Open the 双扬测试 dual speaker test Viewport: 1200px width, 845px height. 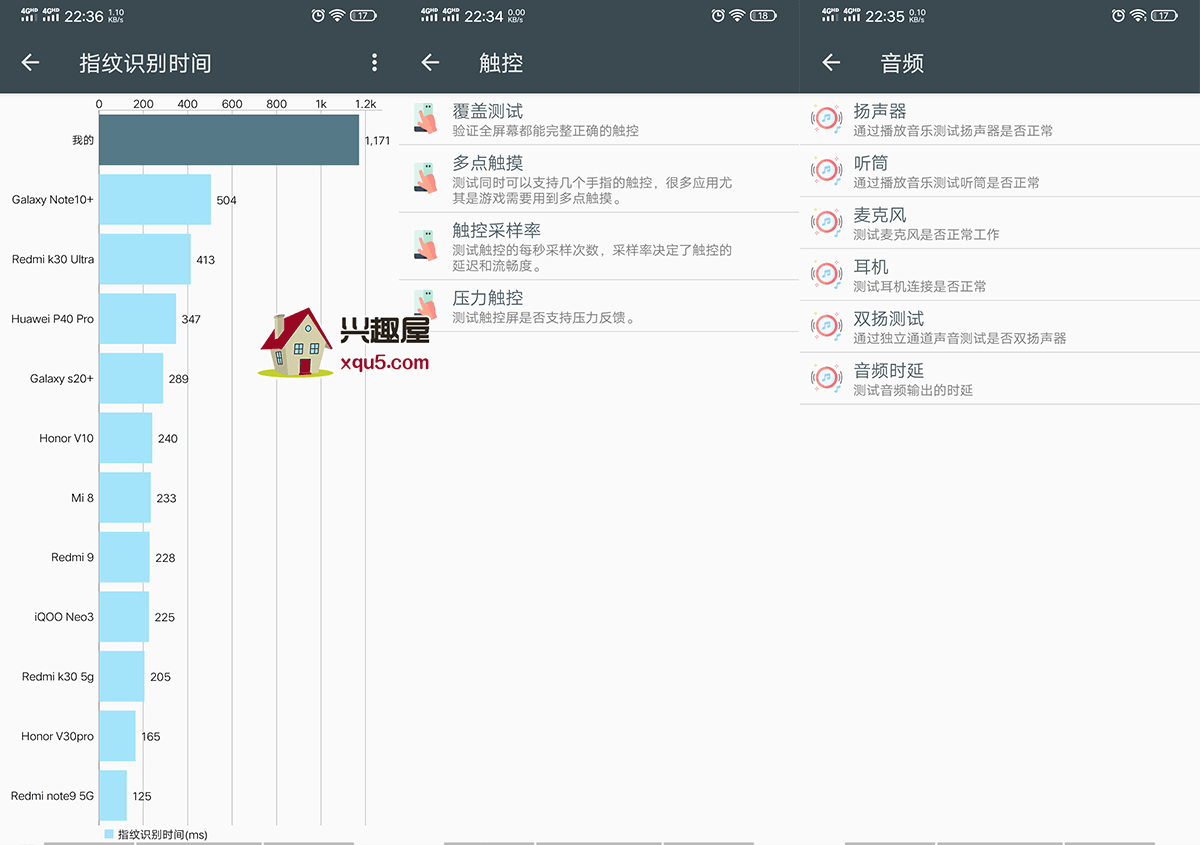(1000, 327)
